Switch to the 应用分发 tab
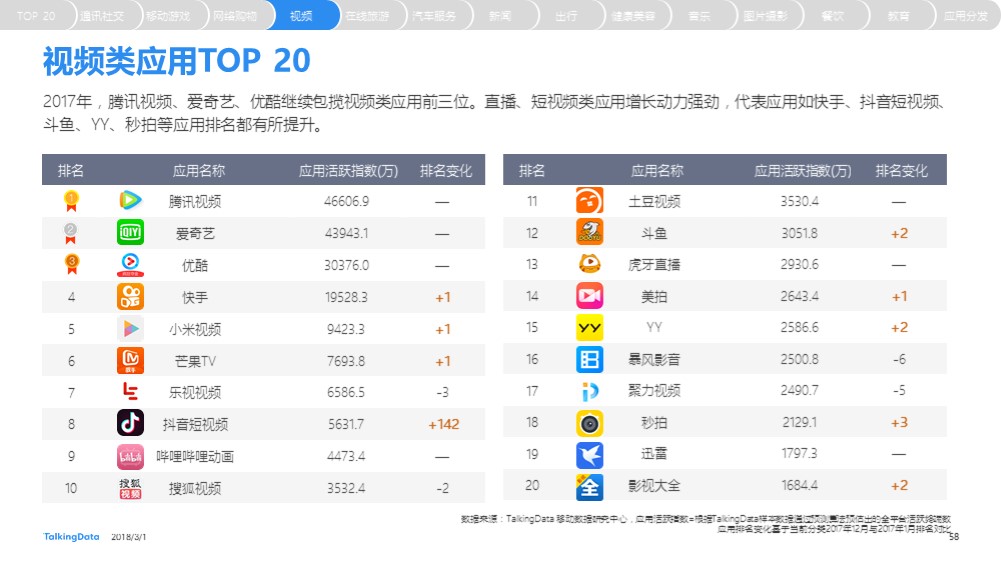The height and width of the screenshot is (563, 1001). (x=966, y=16)
